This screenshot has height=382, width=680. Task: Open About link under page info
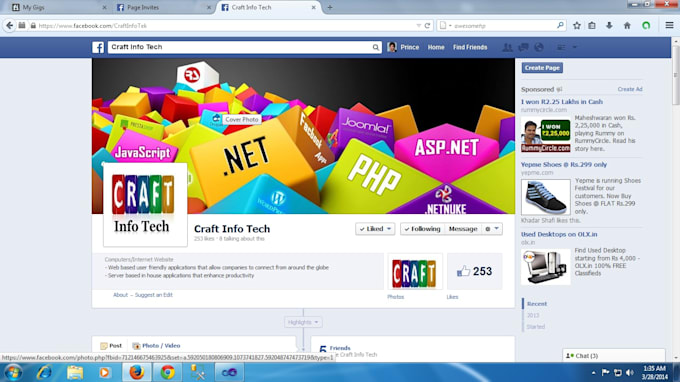(x=121, y=295)
